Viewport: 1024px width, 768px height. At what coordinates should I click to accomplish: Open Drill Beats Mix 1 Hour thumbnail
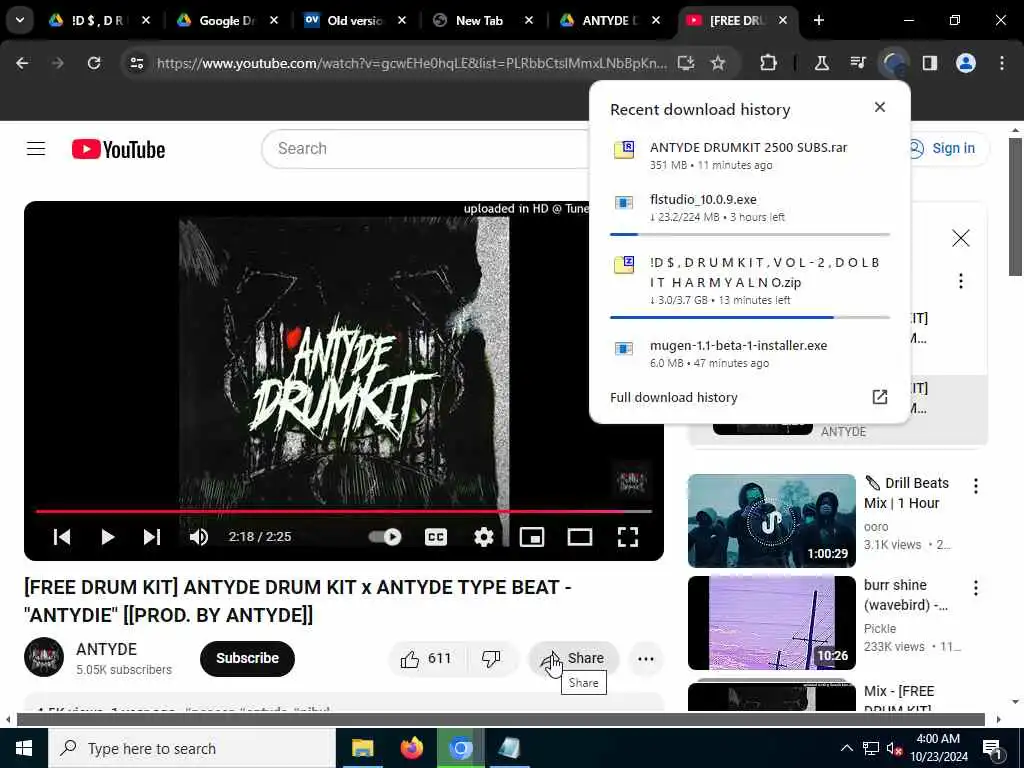click(x=771, y=520)
